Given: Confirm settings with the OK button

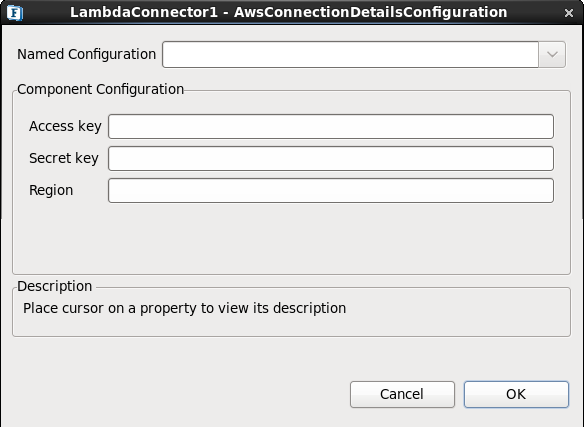Looking at the screenshot, I should [x=516, y=394].
